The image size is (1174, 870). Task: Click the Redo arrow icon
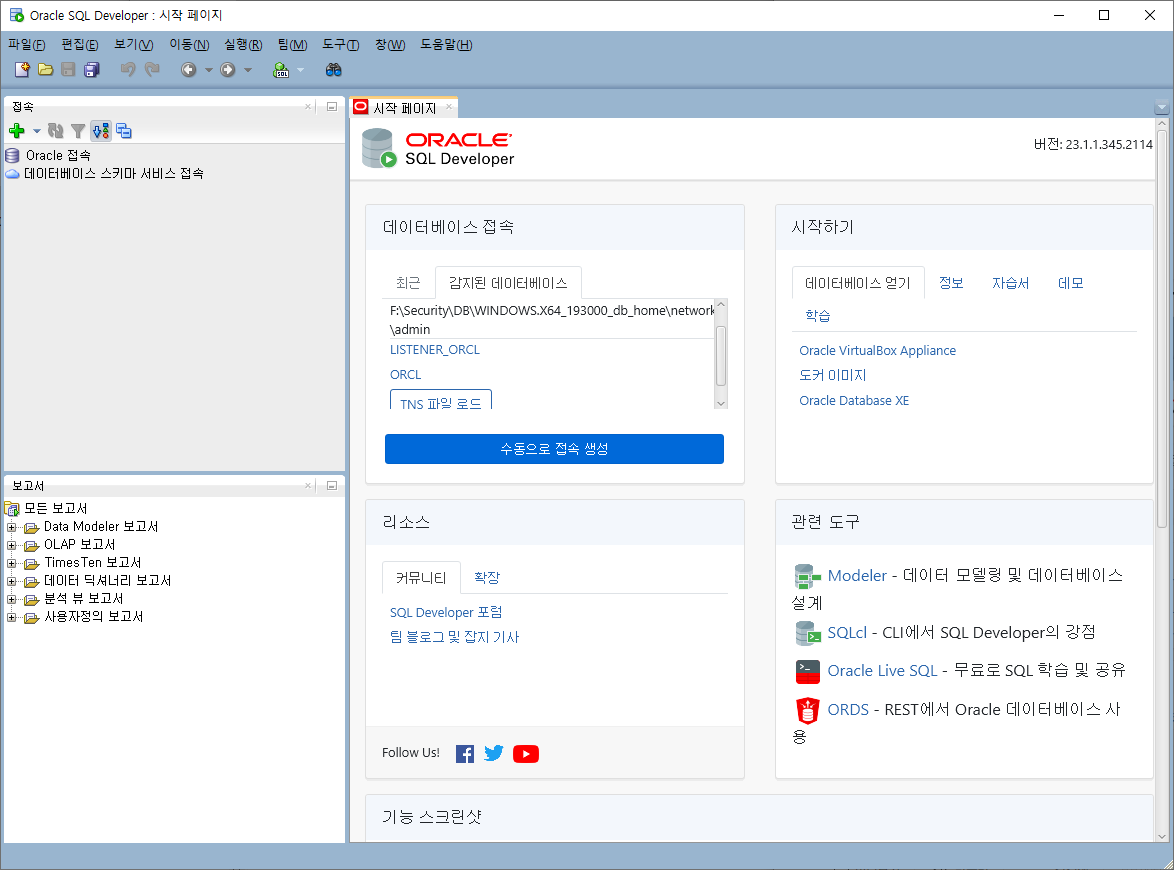[152, 70]
